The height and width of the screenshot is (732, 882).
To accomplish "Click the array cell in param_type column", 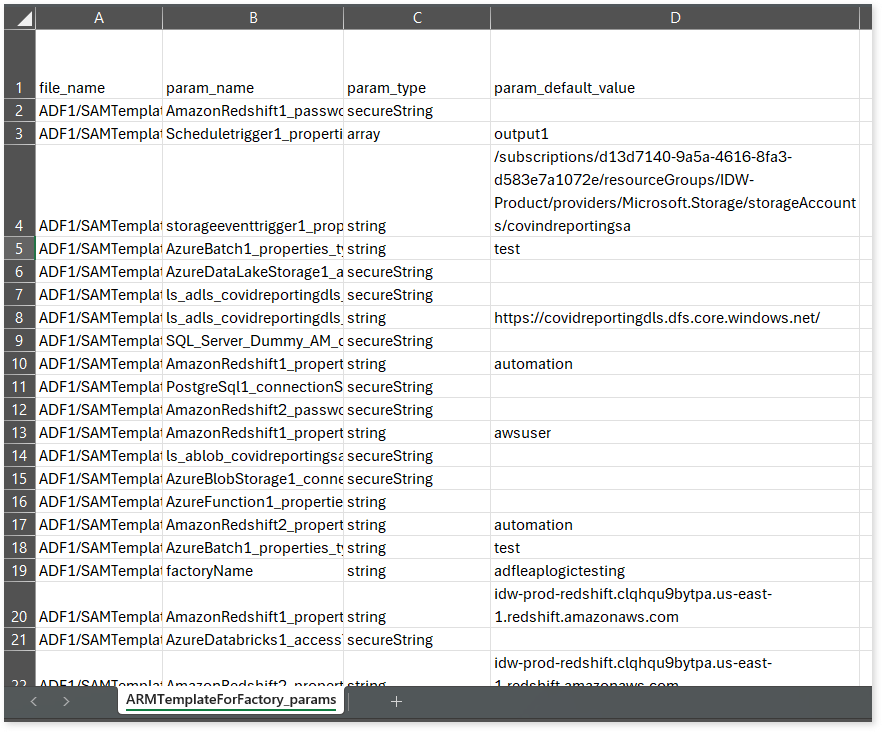I will coord(417,134).
